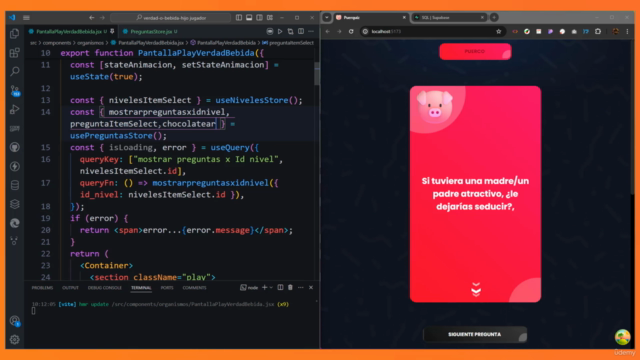Click the src breadcrumb segment
The image size is (640, 360).
click(33, 42)
